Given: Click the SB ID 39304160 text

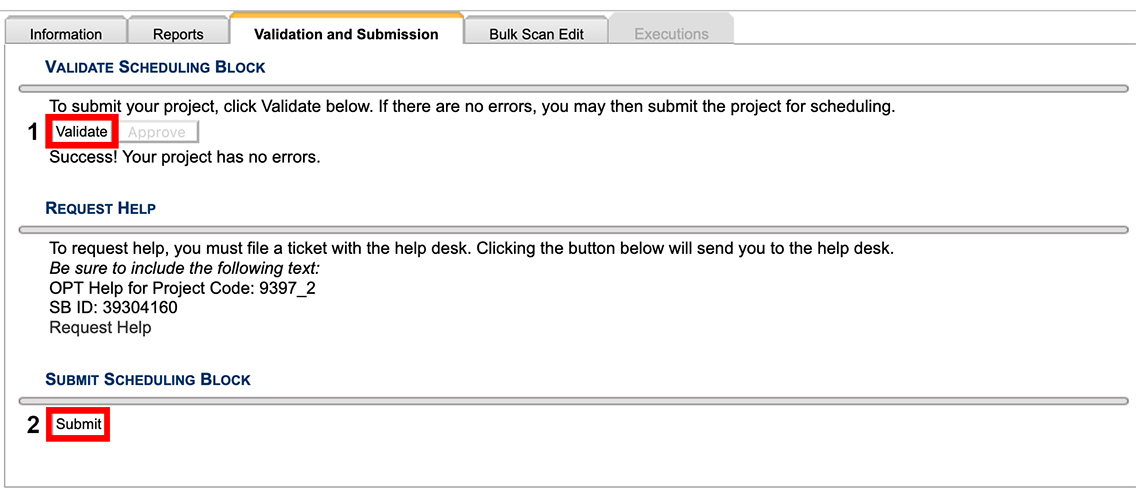Looking at the screenshot, I should click(113, 308).
